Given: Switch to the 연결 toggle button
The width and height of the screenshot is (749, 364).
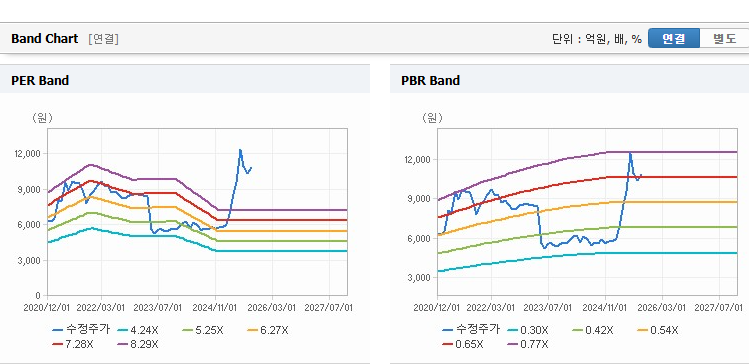Looking at the screenshot, I should (x=674, y=39).
